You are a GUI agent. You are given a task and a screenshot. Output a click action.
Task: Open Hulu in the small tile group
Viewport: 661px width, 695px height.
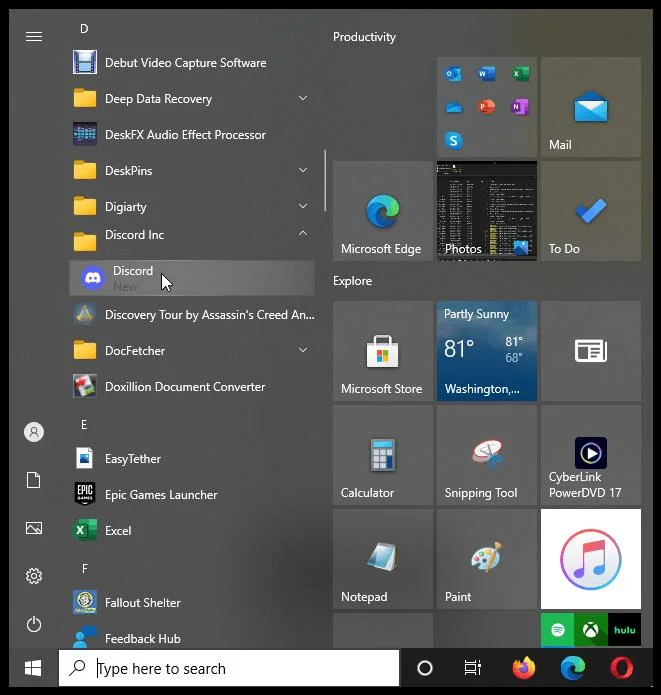tap(625, 630)
